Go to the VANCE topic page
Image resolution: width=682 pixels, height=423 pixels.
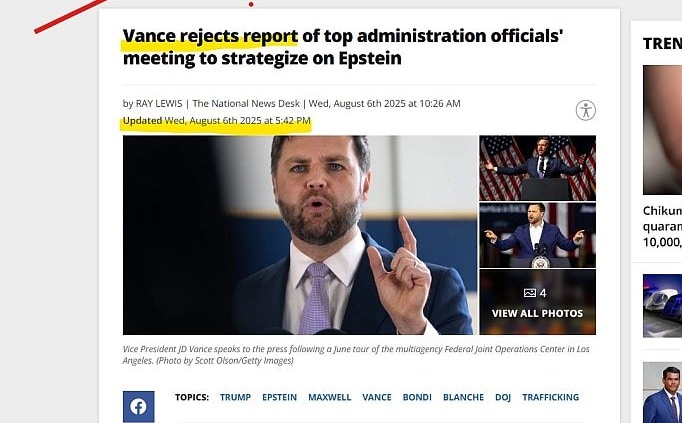[377, 397]
